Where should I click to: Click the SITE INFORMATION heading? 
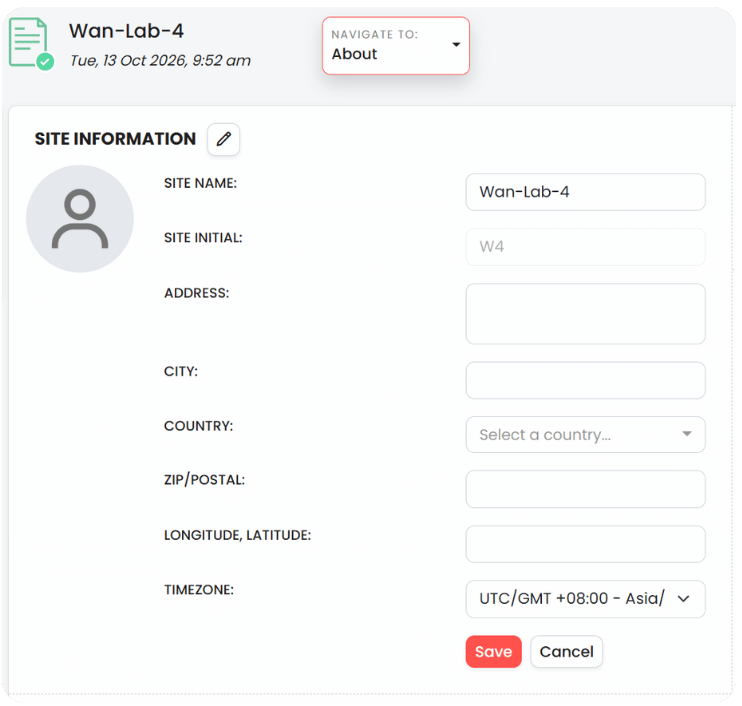(x=115, y=139)
